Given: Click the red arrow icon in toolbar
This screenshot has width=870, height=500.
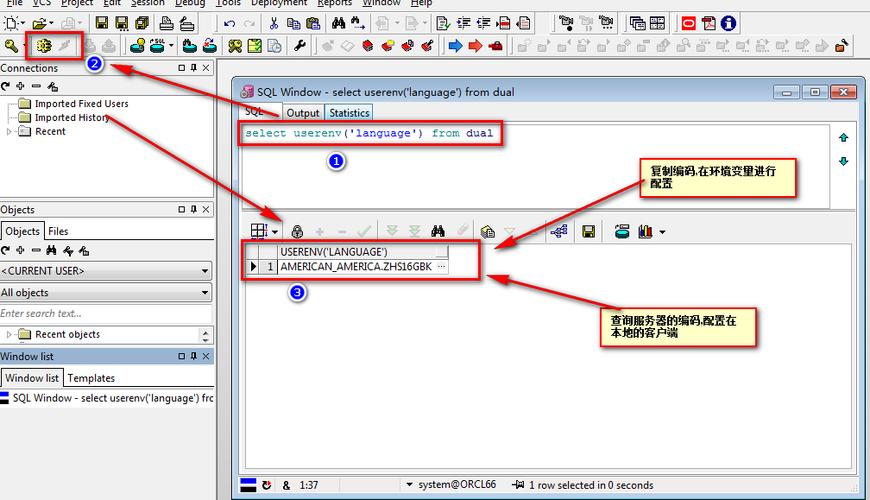Looking at the screenshot, I should 475,46.
